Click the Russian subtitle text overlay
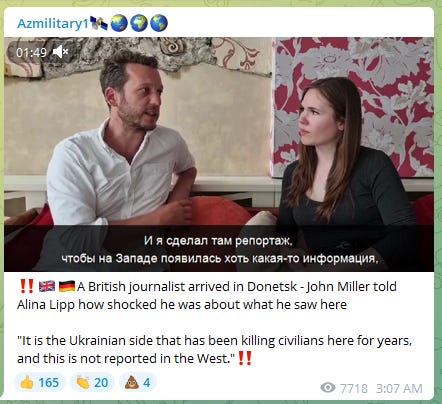This screenshot has width=442, height=404. pos(219,249)
